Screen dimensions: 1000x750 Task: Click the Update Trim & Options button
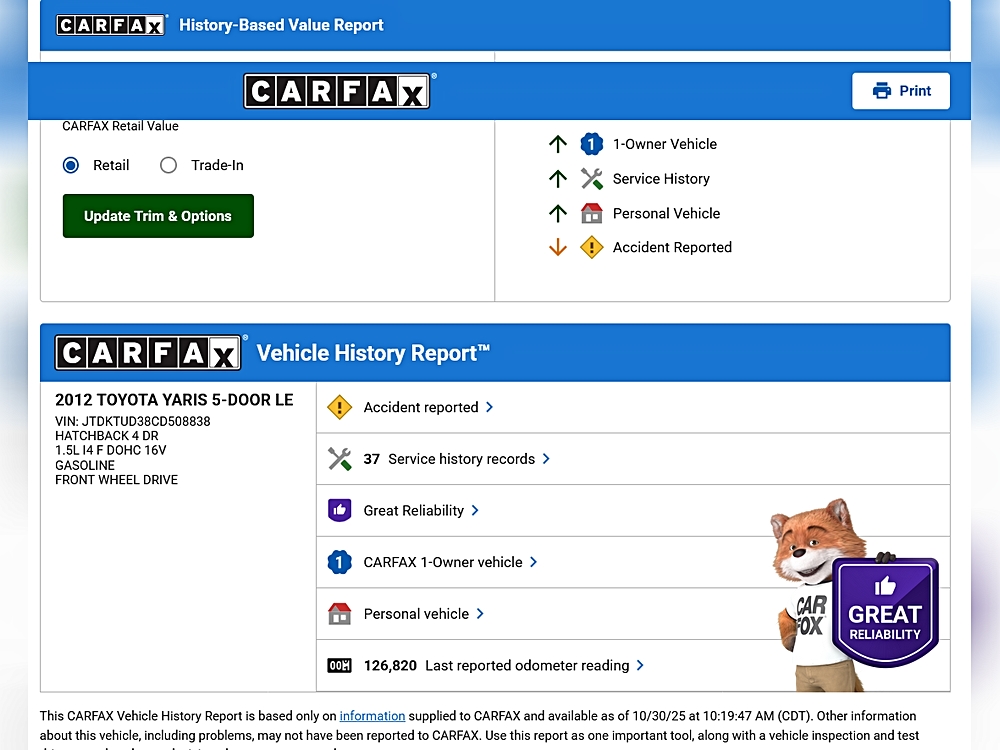158,216
